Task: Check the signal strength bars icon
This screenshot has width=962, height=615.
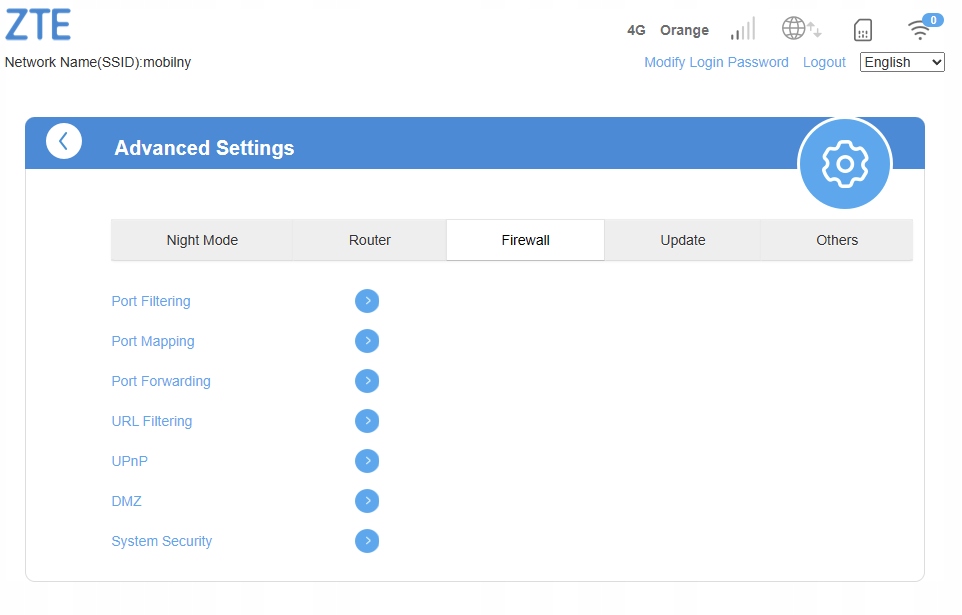Action: [742, 29]
